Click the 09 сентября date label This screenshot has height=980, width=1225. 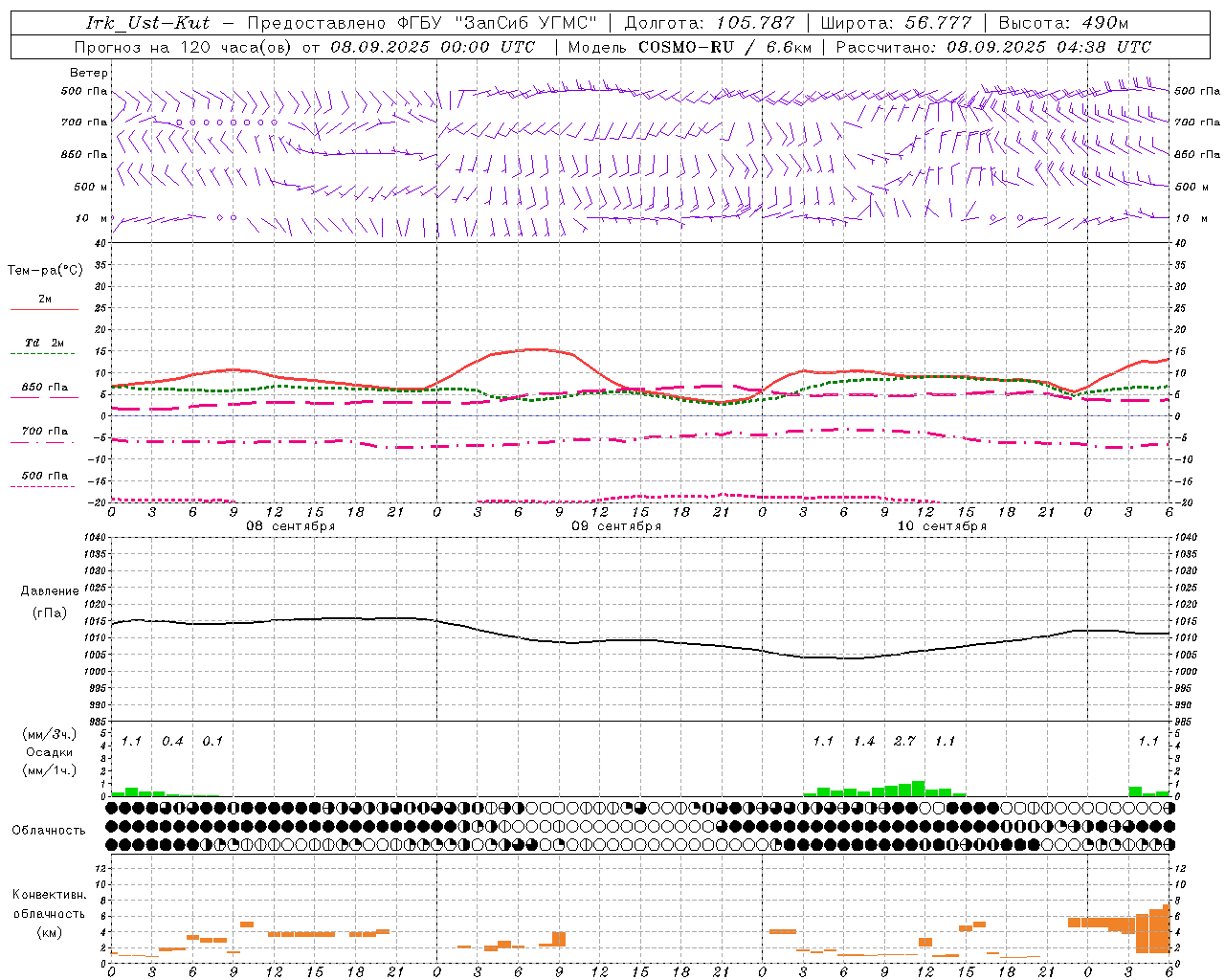tap(615, 526)
